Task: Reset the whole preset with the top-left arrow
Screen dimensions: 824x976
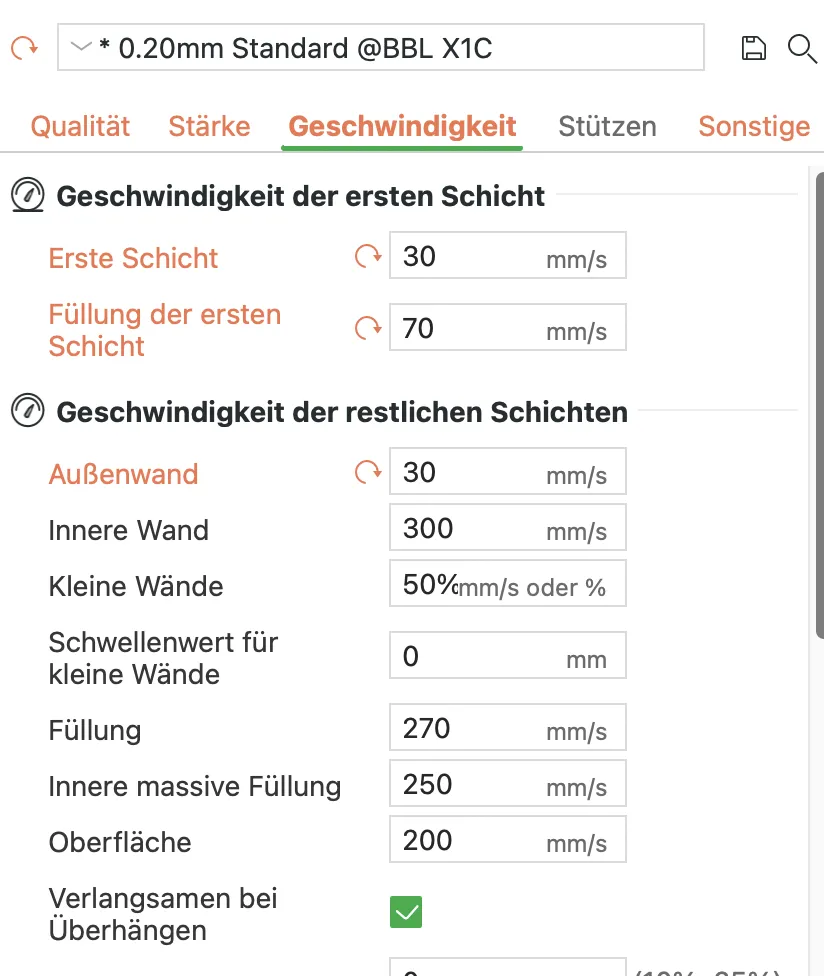Action: click(x=24, y=48)
